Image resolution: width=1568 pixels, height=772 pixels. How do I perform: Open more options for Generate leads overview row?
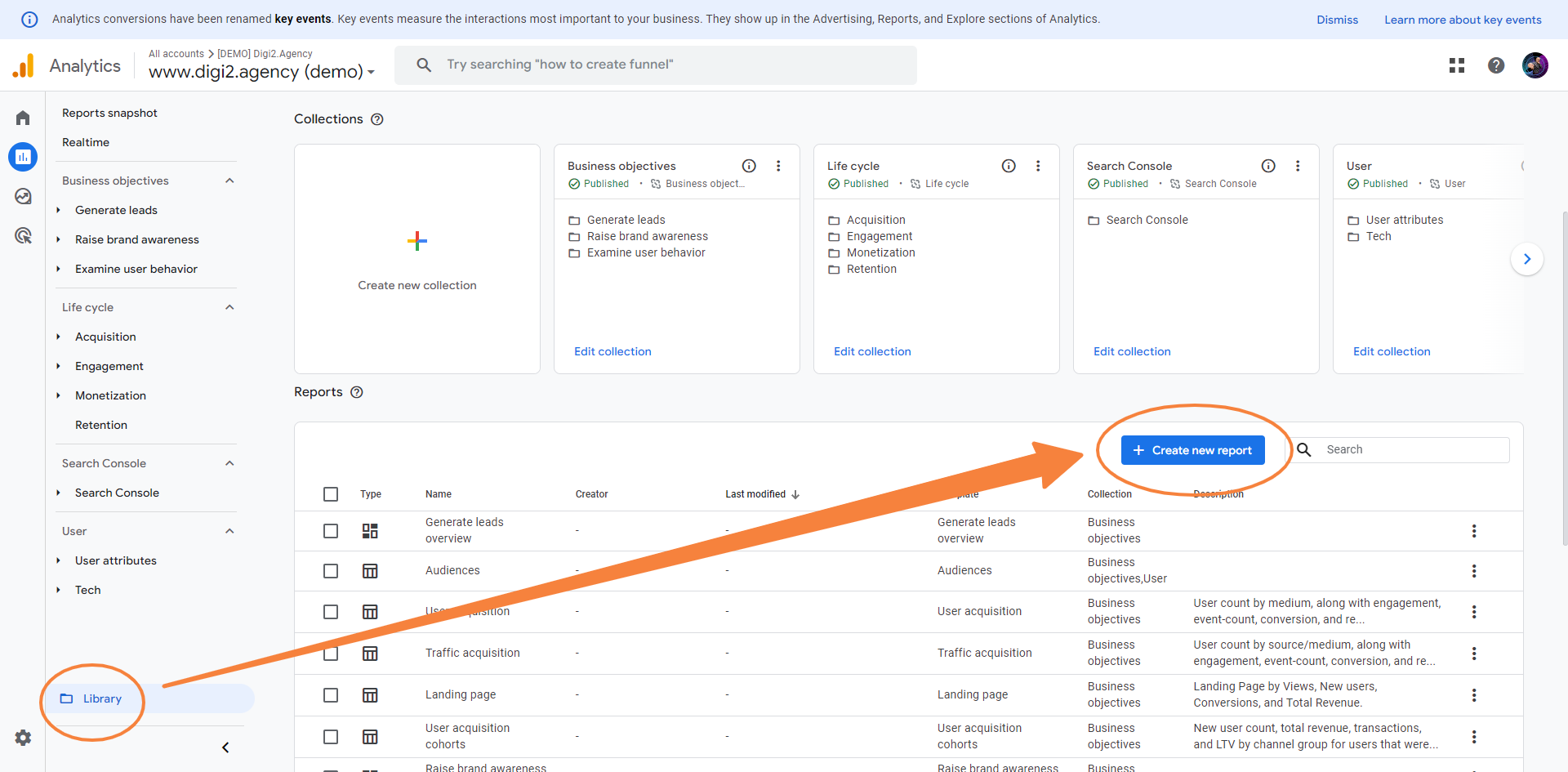pyautogui.click(x=1474, y=531)
